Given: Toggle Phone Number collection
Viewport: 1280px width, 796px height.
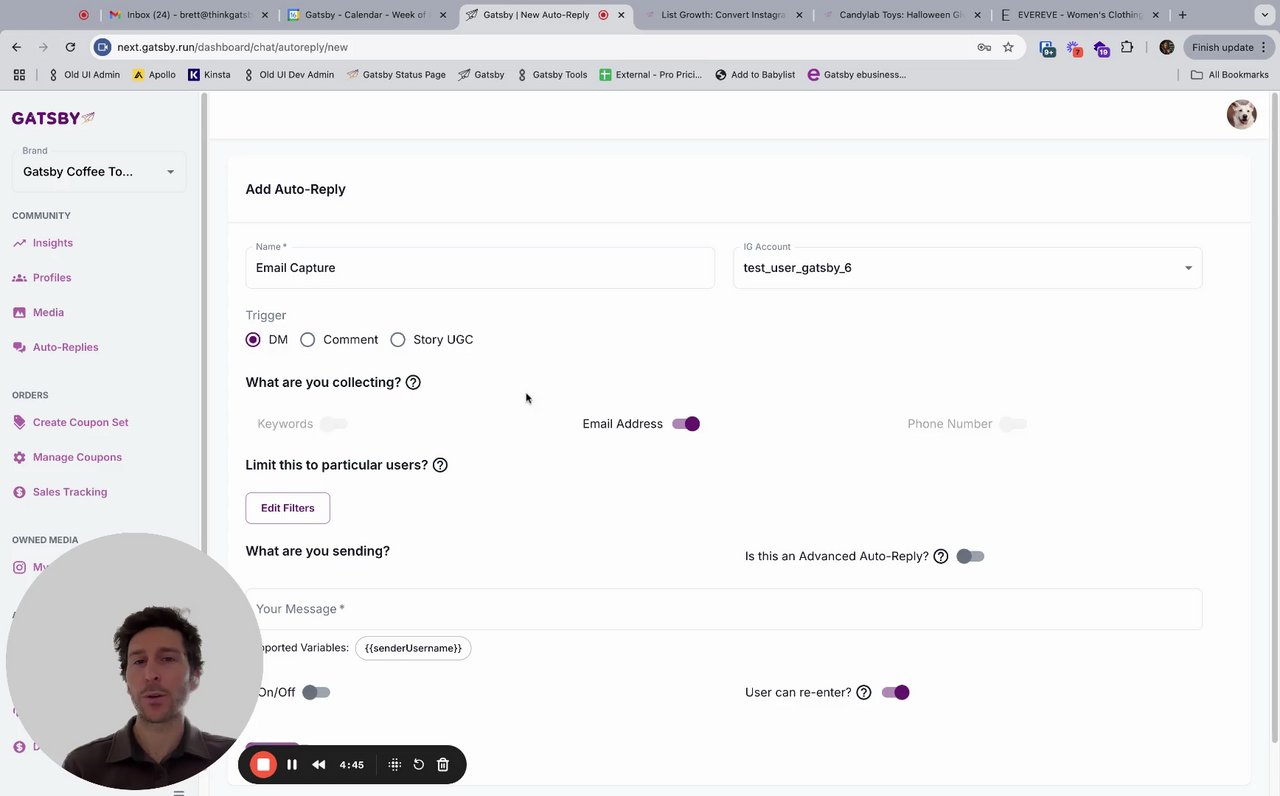Looking at the screenshot, I should click(x=1013, y=424).
